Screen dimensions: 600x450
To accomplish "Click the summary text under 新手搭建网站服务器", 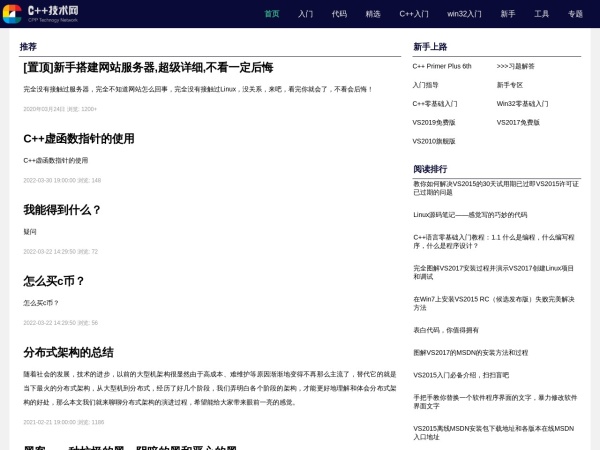I will coord(198,89).
